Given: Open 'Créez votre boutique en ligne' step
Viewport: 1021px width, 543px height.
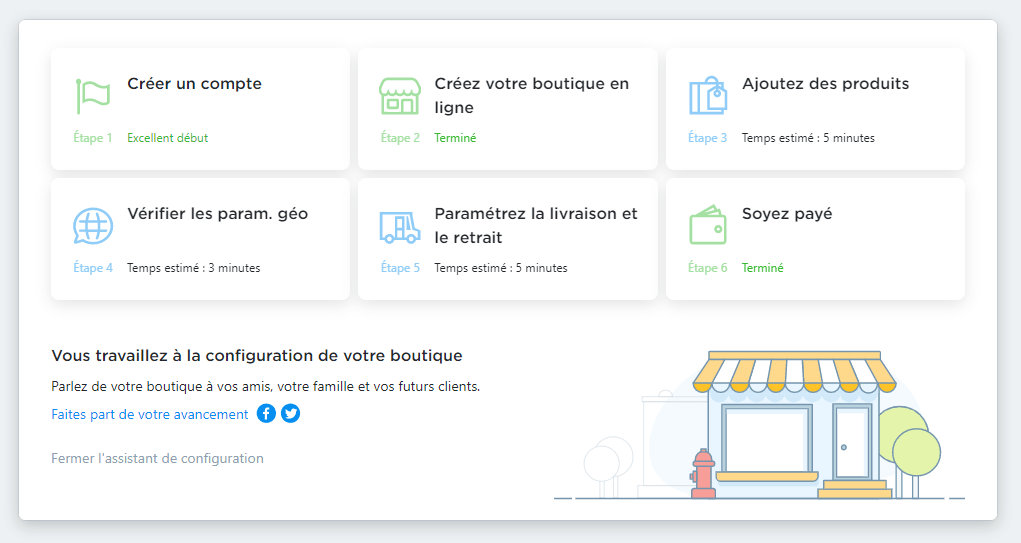Looking at the screenshot, I should click(x=532, y=95).
